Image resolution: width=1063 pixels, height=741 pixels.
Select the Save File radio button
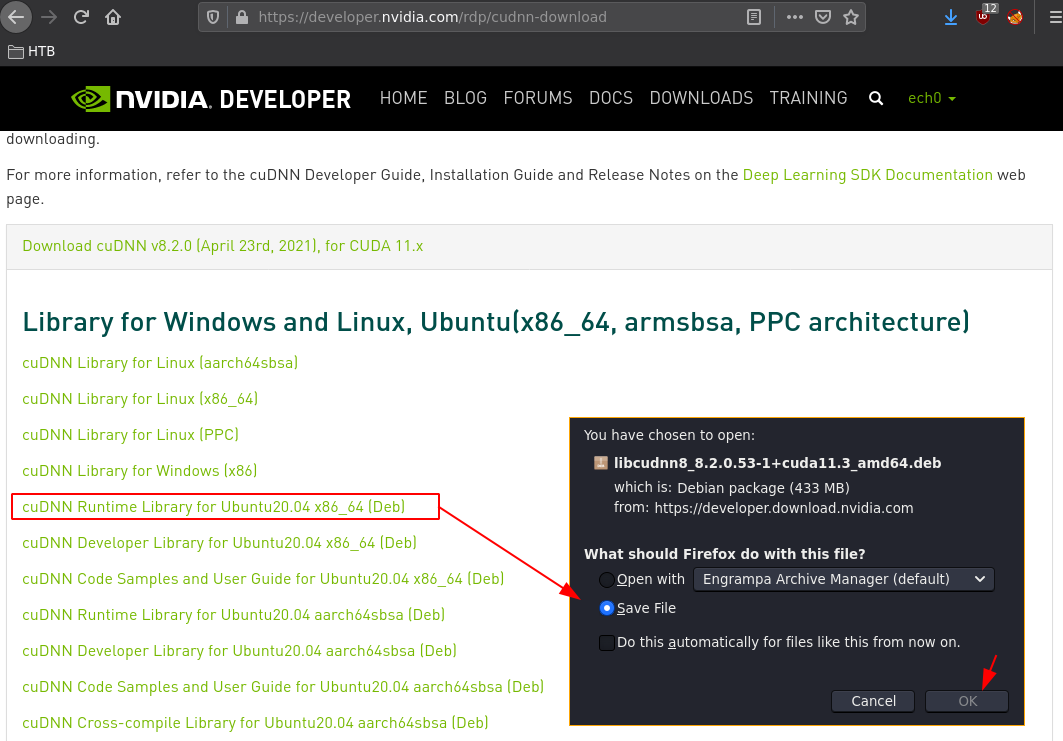607,608
